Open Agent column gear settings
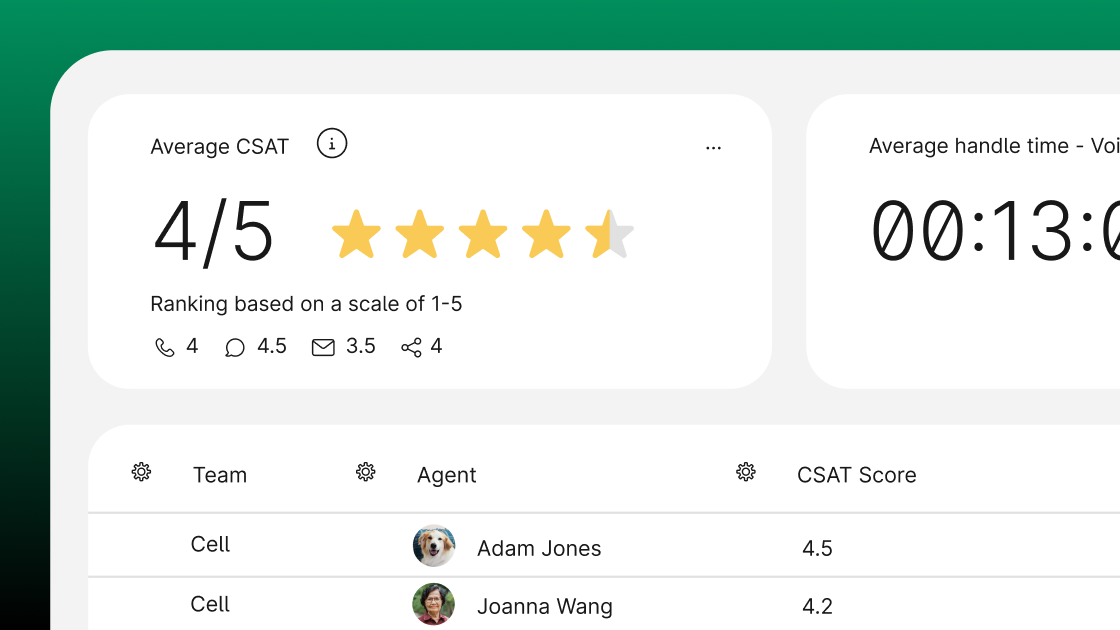This screenshot has width=1120, height=630. 366,472
